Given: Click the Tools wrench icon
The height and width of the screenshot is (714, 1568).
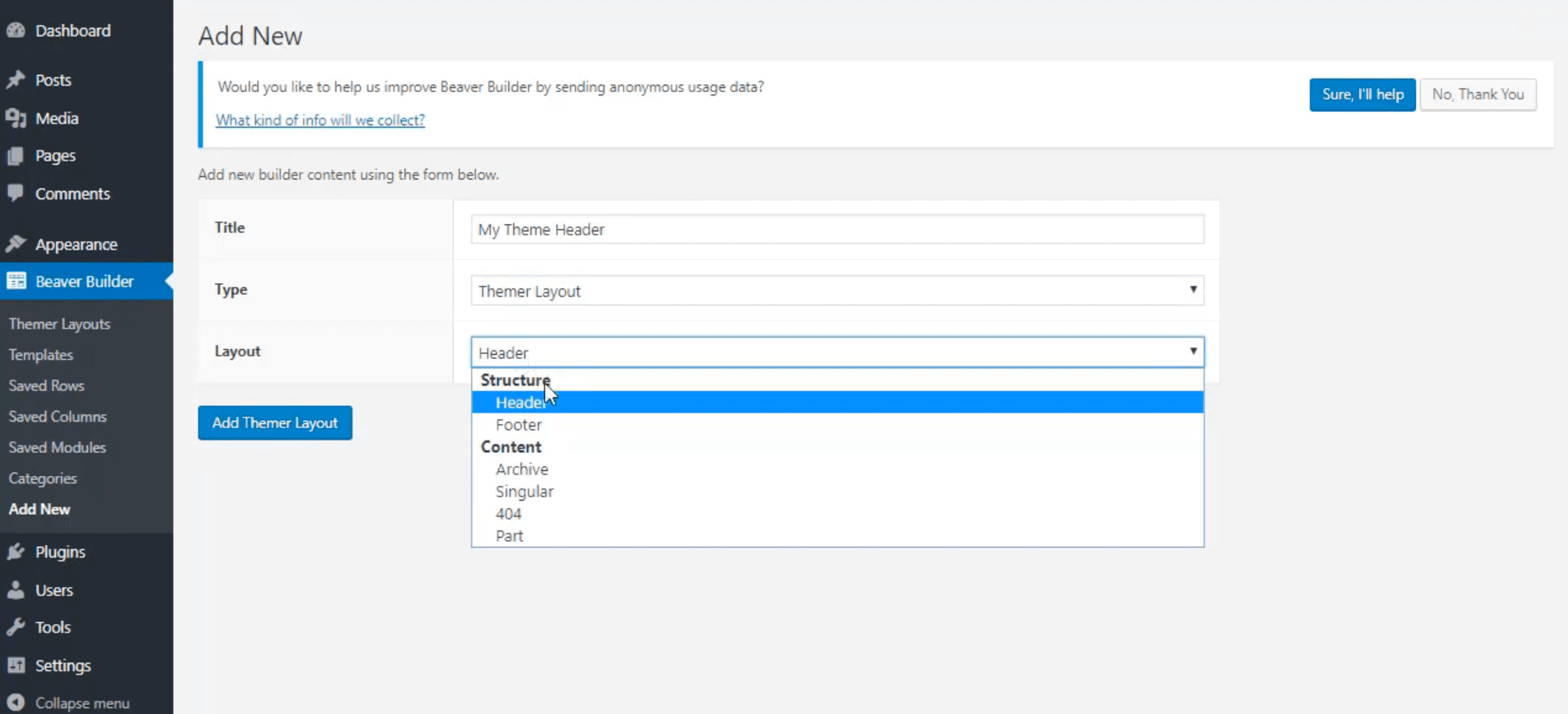Looking at the screenshot, I should pos(16,628).
